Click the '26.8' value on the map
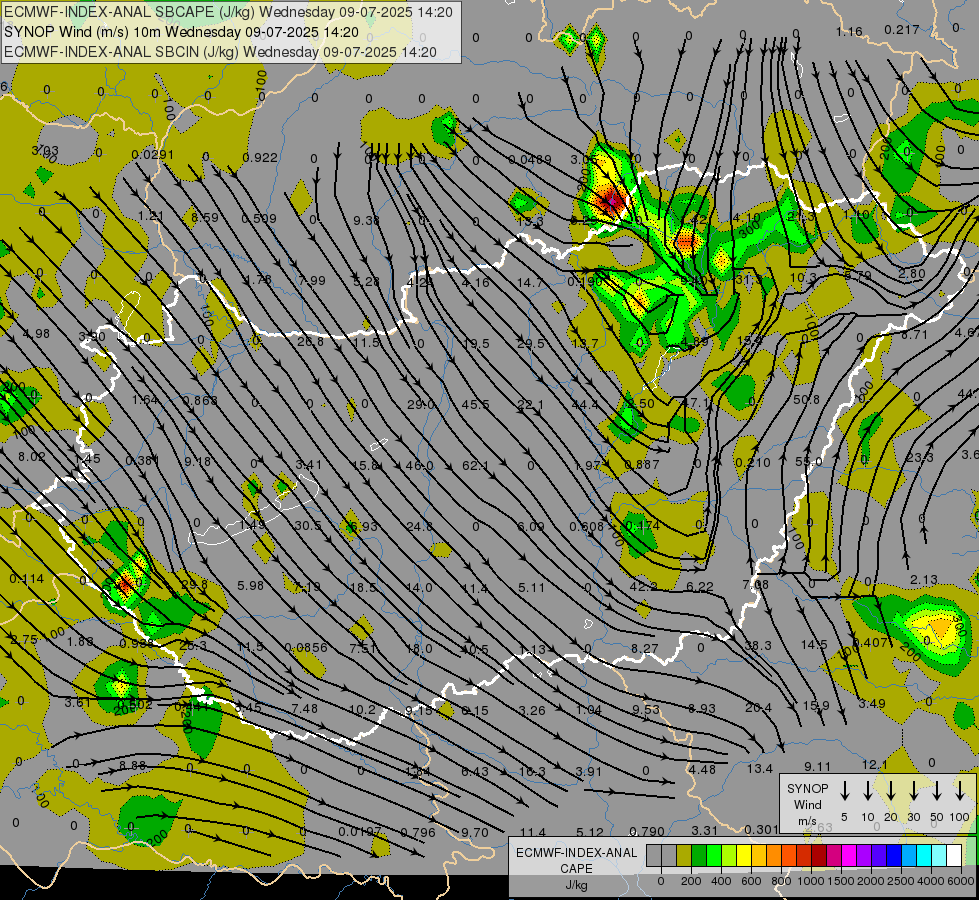Image resolution: width=979 pixels, height=900 pixels. [x=310, y=342]
